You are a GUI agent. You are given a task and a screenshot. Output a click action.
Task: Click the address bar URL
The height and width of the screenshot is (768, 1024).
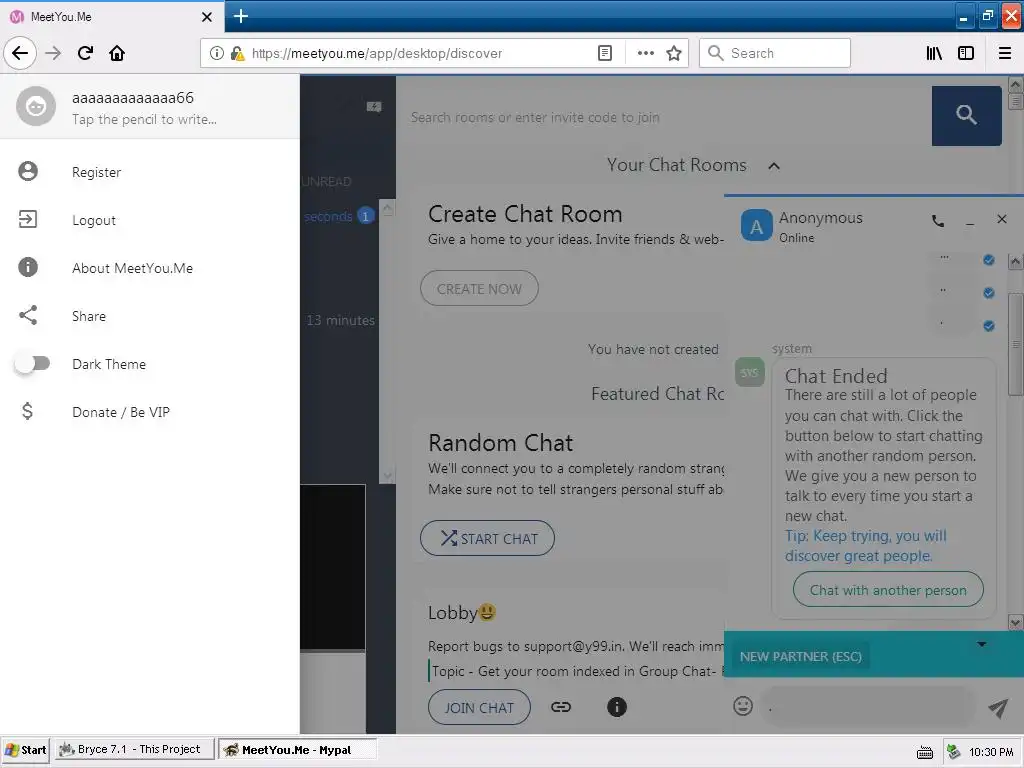point(377,53)
